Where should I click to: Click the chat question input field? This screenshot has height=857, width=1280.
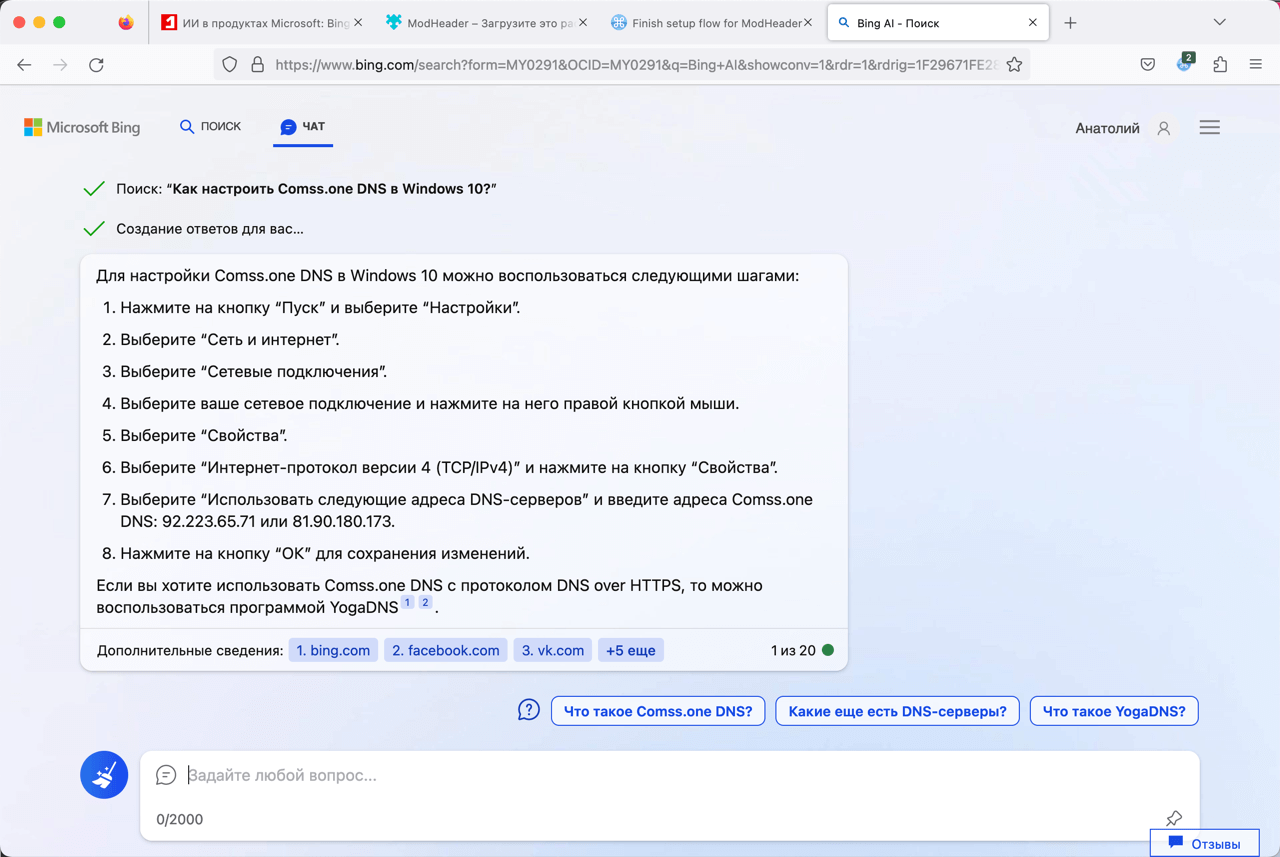coord(660,775)
